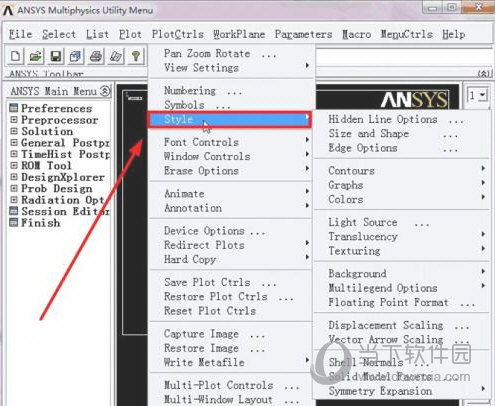
Task: Click the Open file folder icon
Action: pyautogui.click(x=35, y=56)
